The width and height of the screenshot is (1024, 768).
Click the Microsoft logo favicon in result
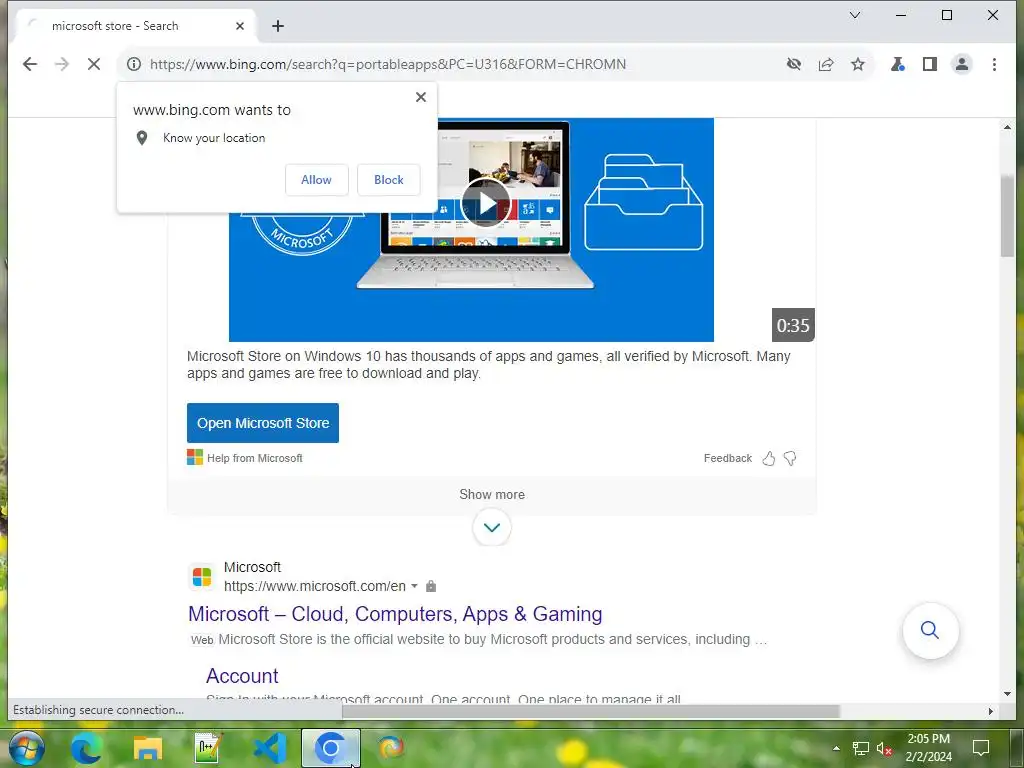tap(202, 577)
